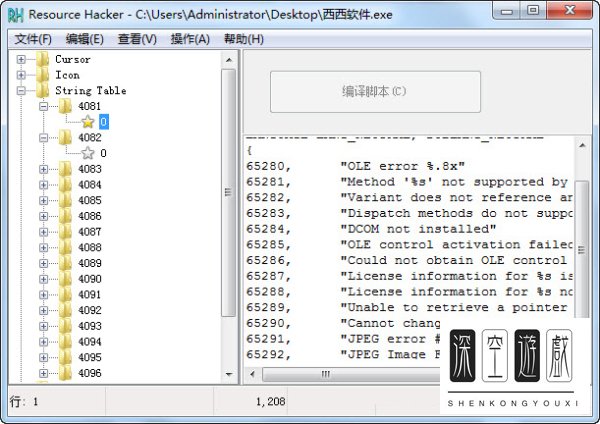Viewport: 600px width, 424px height.
Task: Select the 4094 tree label
Action: [x=90, y=342]
